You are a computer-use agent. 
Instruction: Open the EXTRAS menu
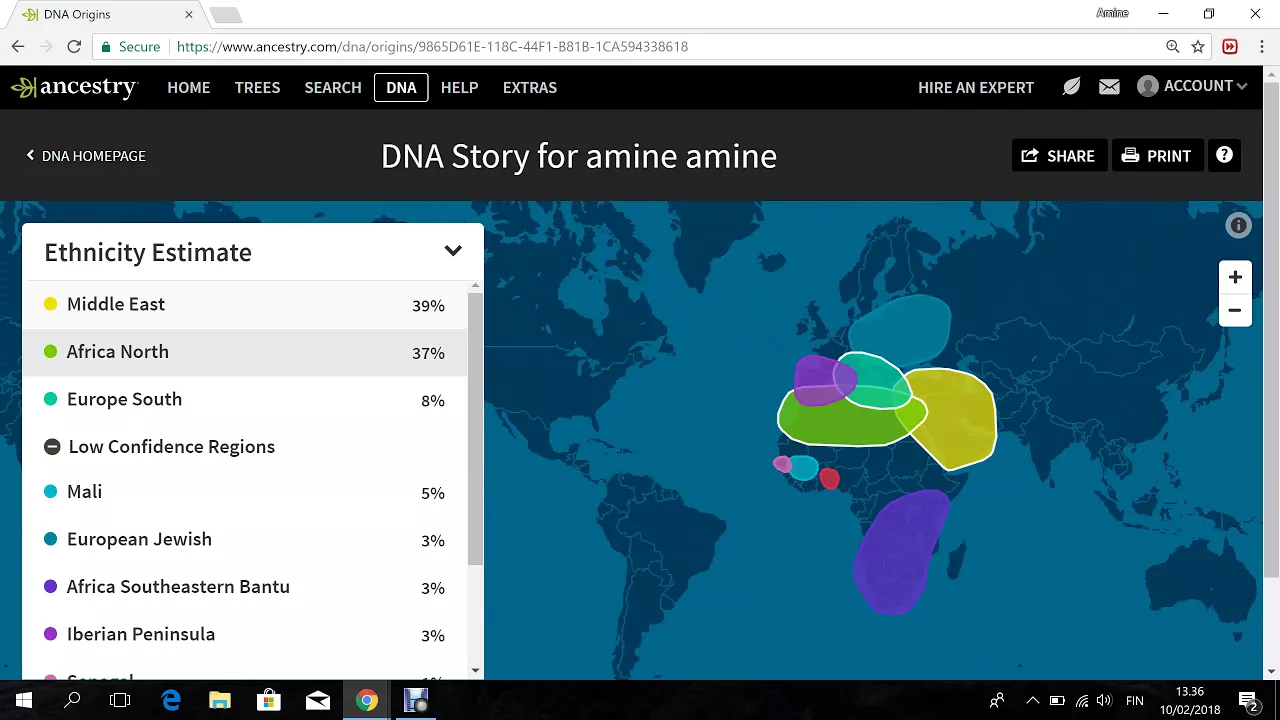click(x=529, y=87)
